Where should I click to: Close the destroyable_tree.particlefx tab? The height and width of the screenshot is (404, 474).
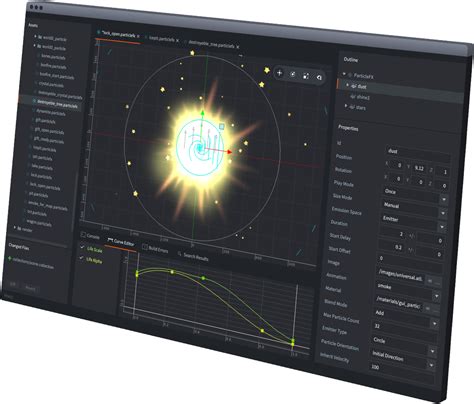coord(238,47)
